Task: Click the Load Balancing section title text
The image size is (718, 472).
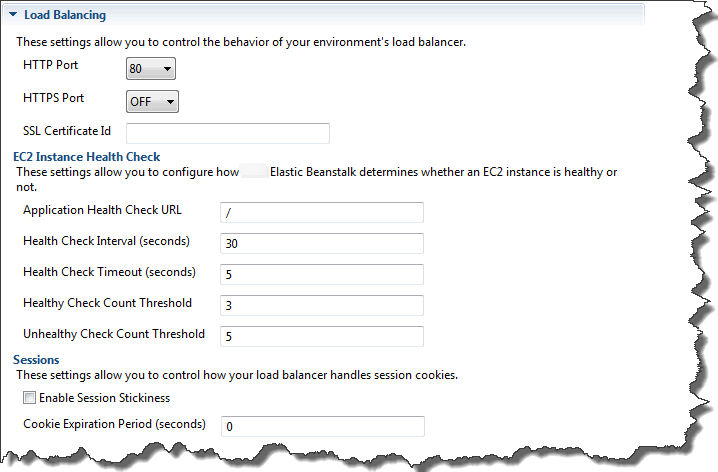Action: 65,16
